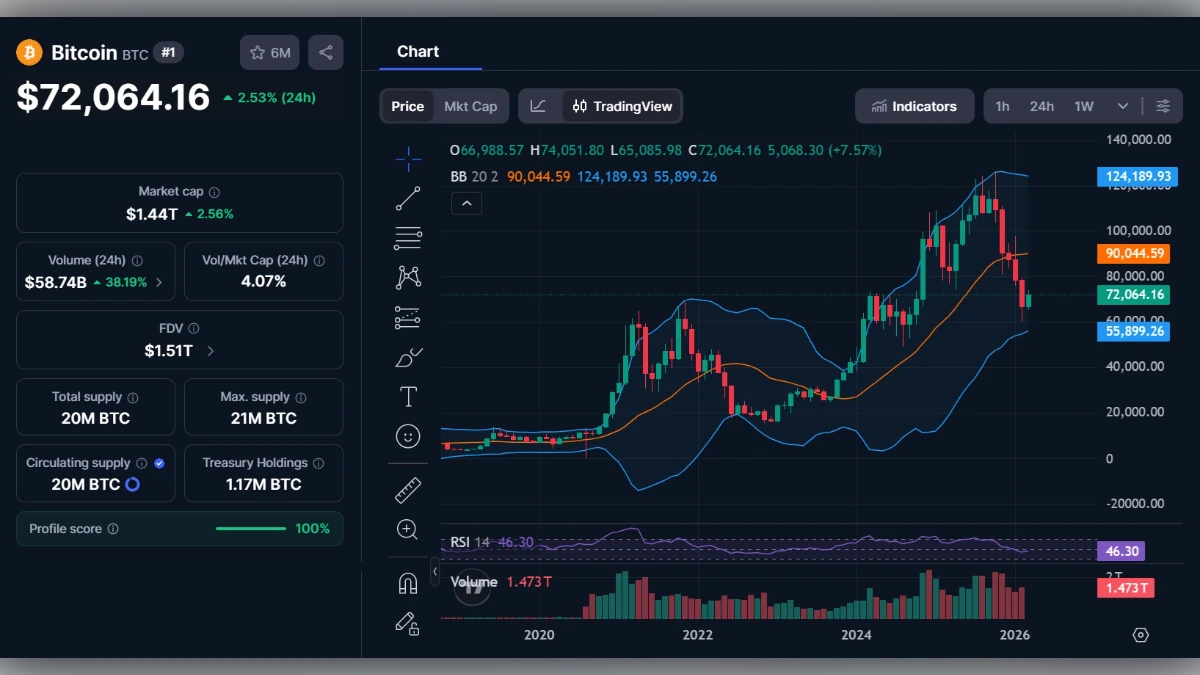
Task: Collapse the drawing toolbar sidebar
Action: click(x=435, y=573)
